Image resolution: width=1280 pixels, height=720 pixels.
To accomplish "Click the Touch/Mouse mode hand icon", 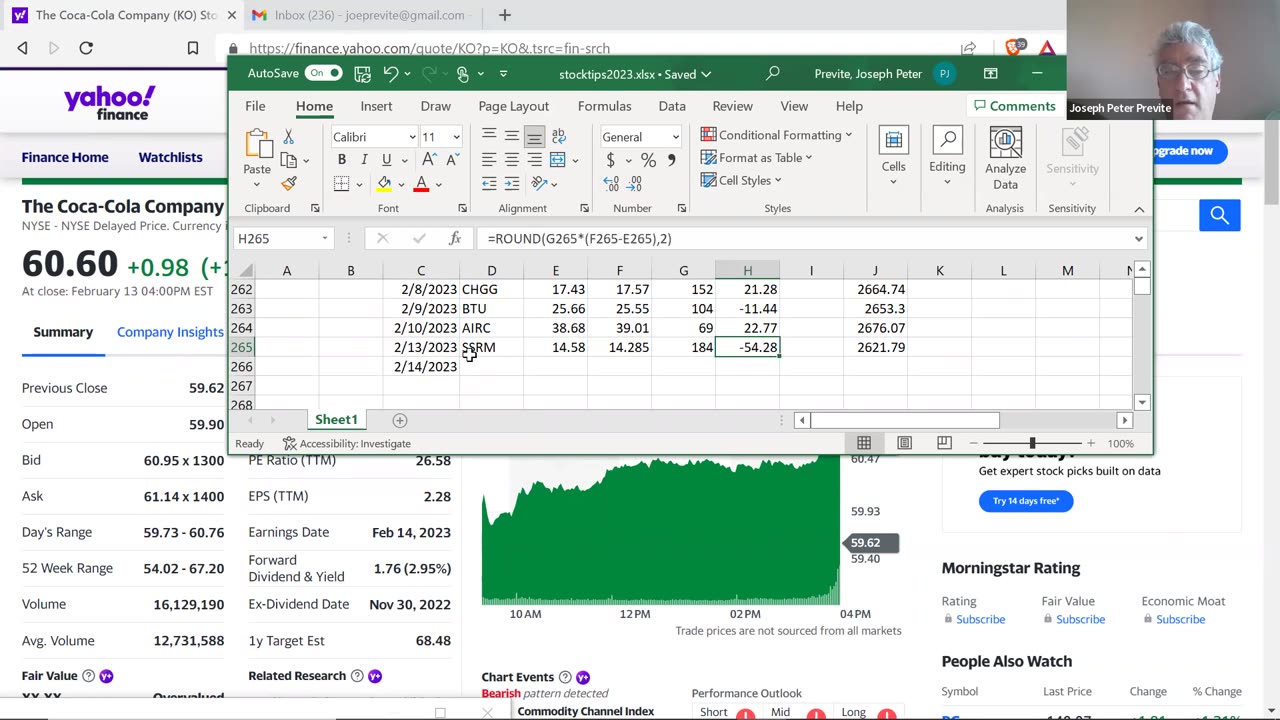I will point(462,74).
